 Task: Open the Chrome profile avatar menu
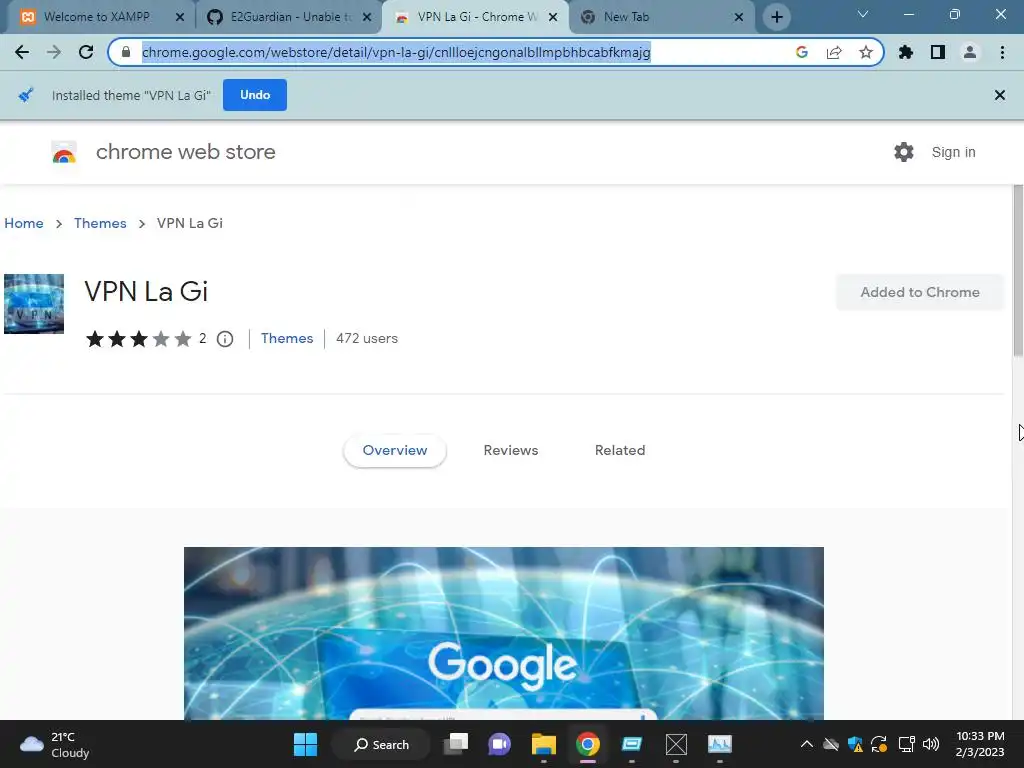[x=970, y=52]
